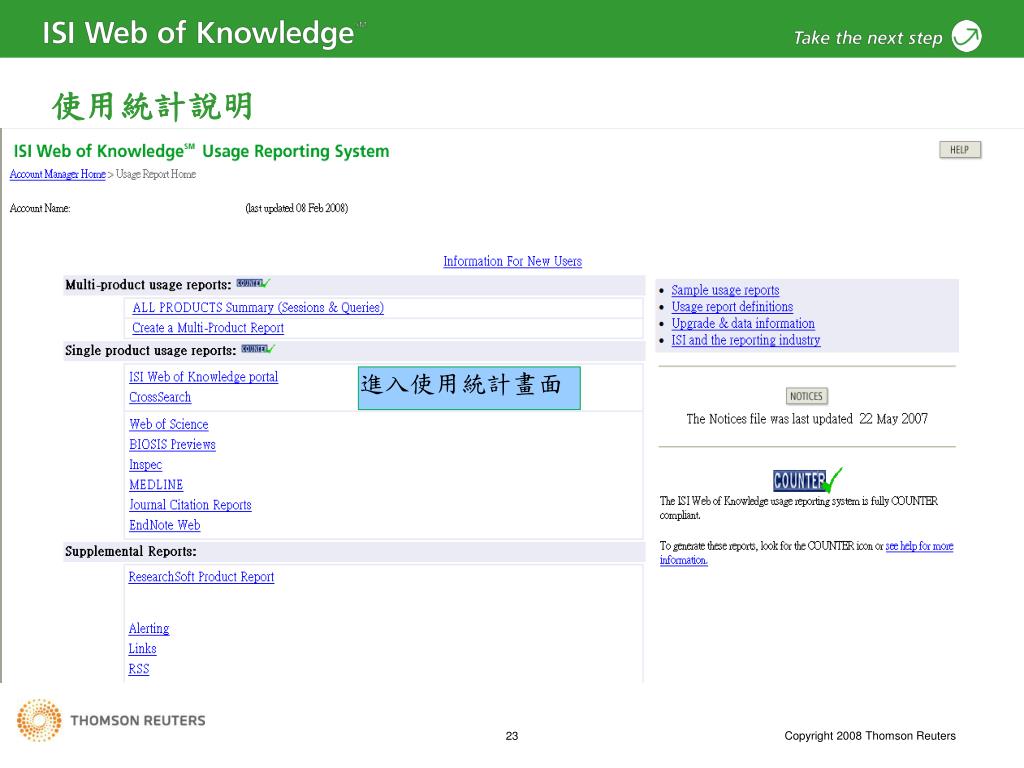
Task: Click the ISI Web of Knowledge banner title
Action: point(199,33)
